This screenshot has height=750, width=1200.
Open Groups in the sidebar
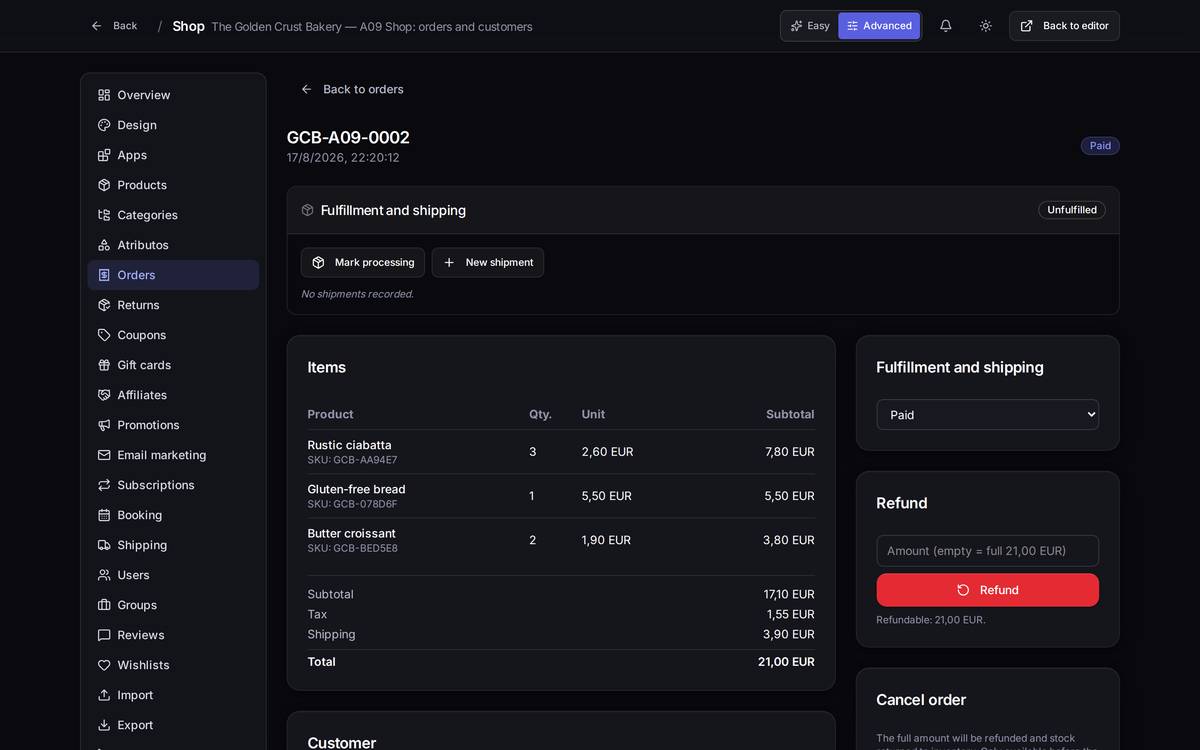point(173,605)
